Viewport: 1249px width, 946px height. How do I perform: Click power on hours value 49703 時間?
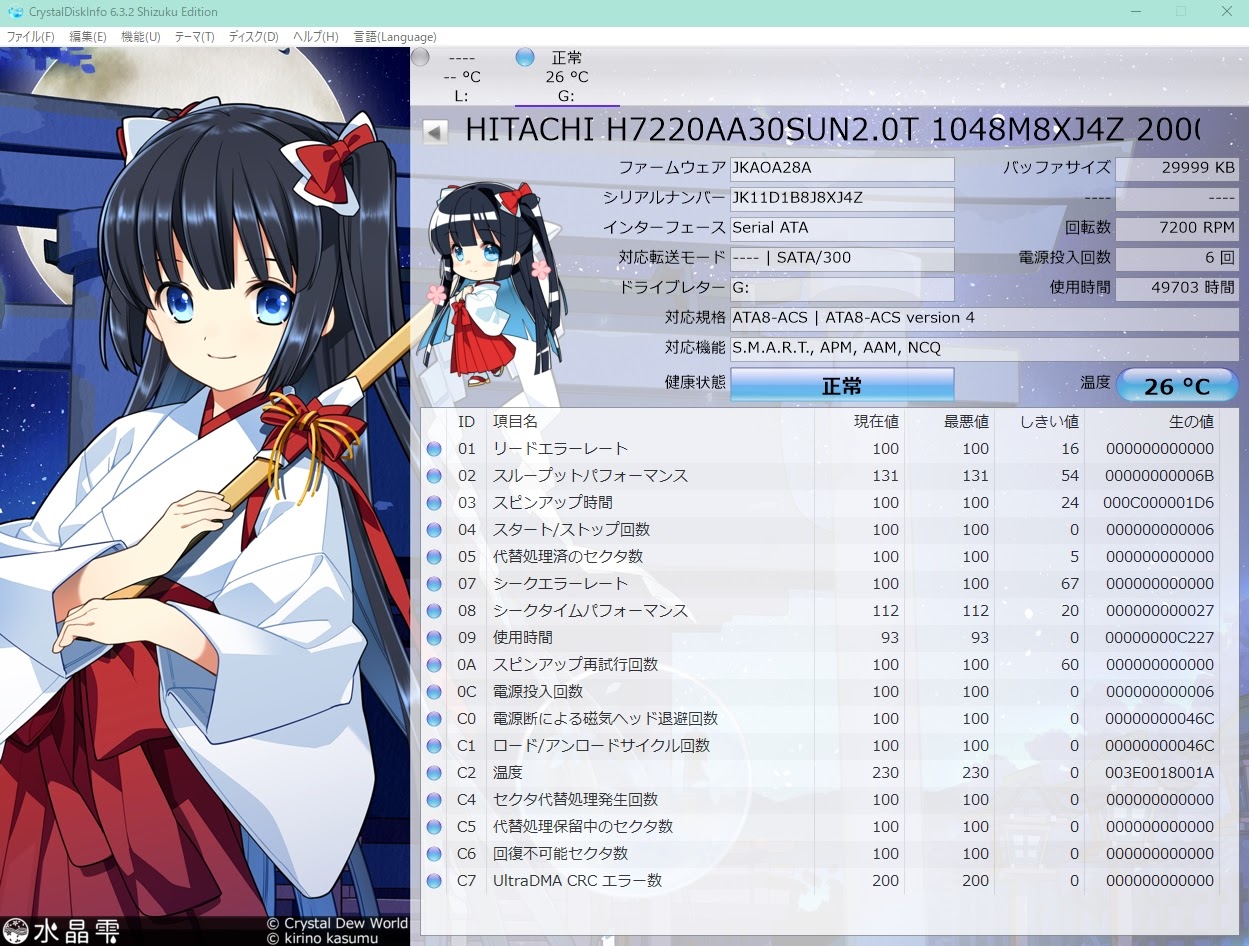(x=1177, y=288)
